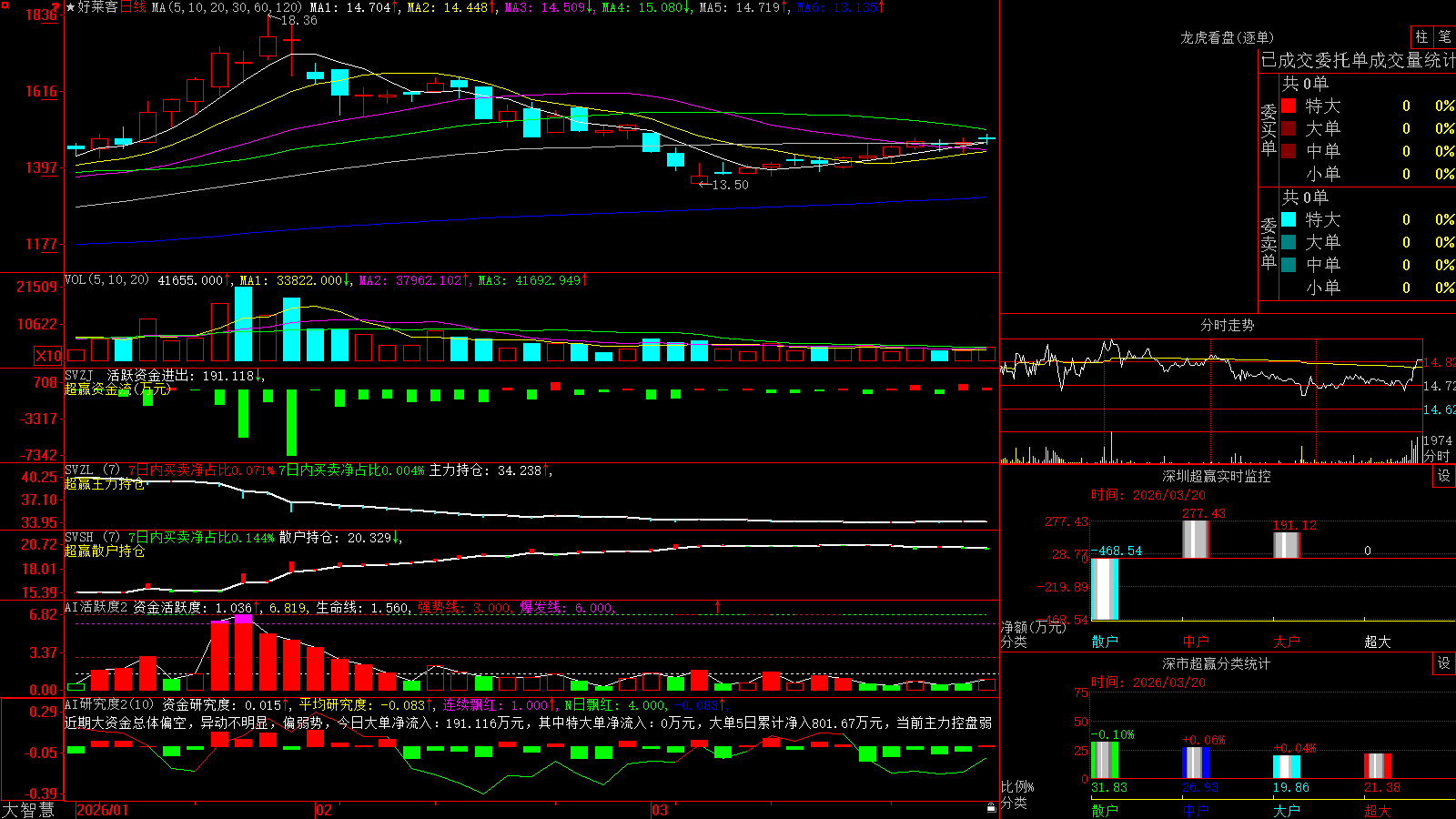Image resolution: width=1456 pixels, height=819 pixels.
Task: Click the 分时走势 panel title
Action: coord(1228,325)
